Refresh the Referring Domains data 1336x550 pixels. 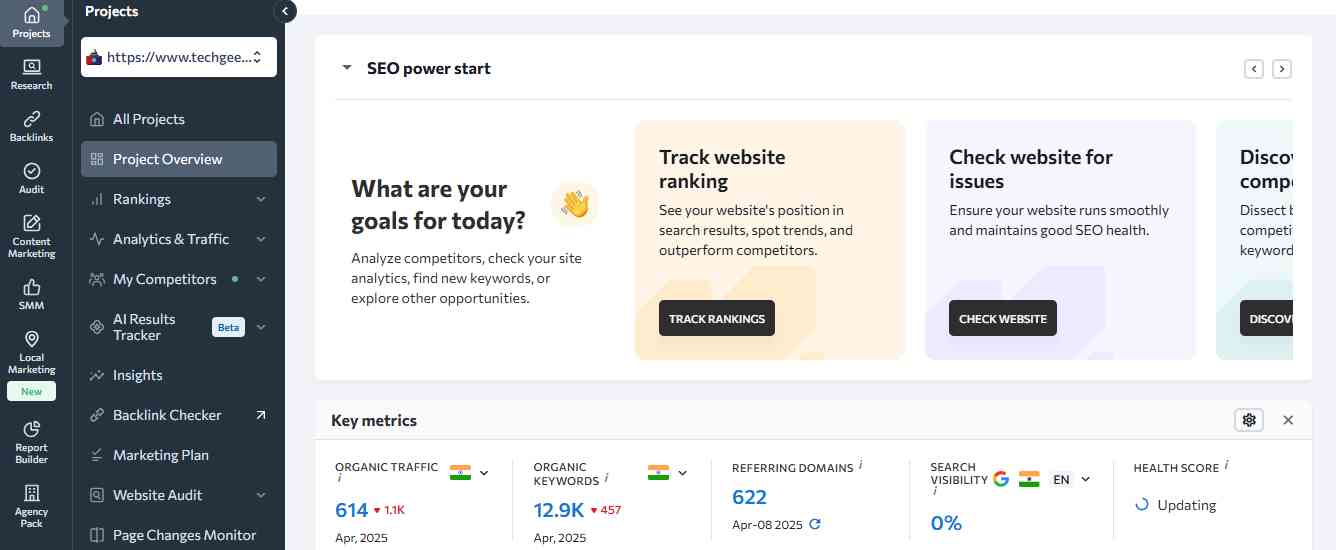point(815,524)
